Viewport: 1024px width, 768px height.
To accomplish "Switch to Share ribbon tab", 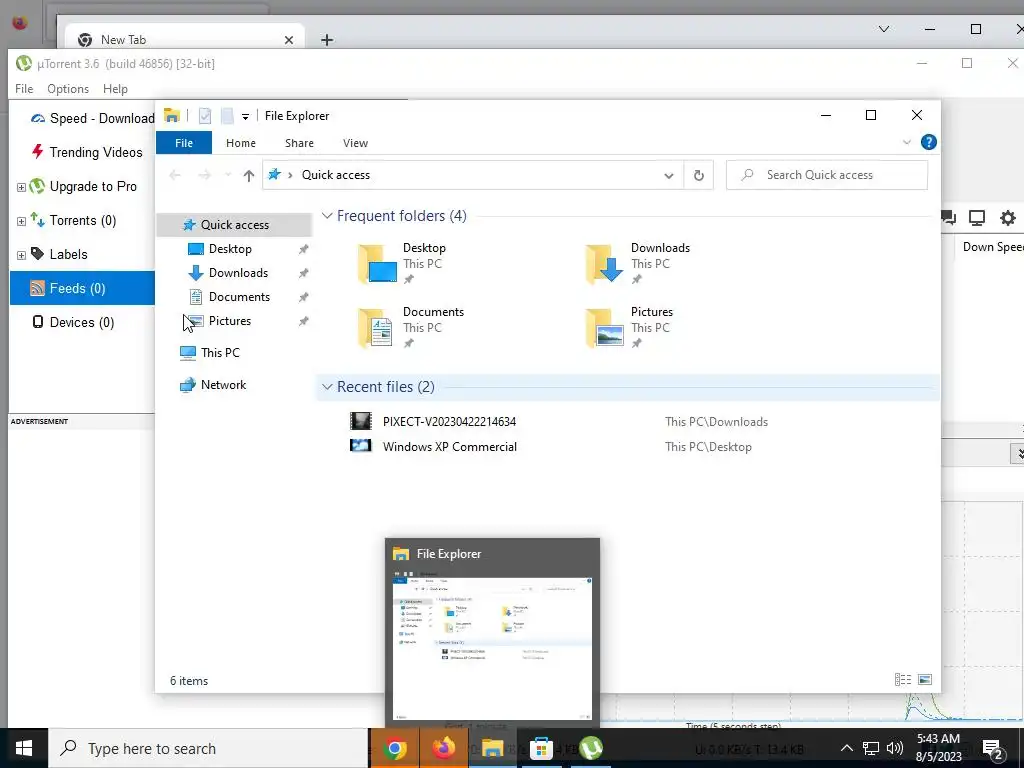I will pyautogui.click(x=299, y=143).
